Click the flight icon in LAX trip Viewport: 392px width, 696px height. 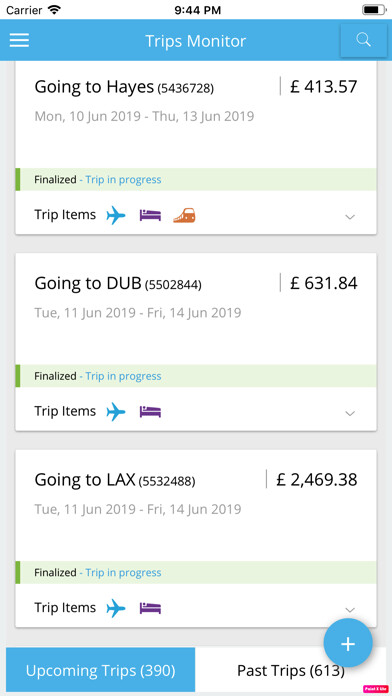[116, 608]
